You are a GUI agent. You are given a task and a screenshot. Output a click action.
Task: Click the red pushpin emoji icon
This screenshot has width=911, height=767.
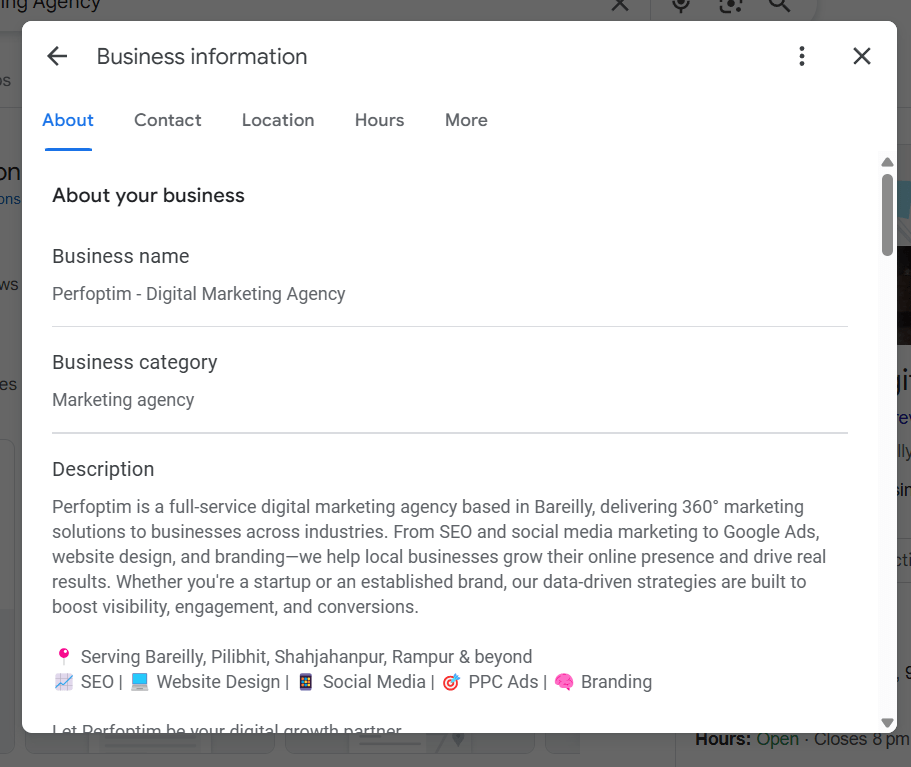tap(64, 656)
